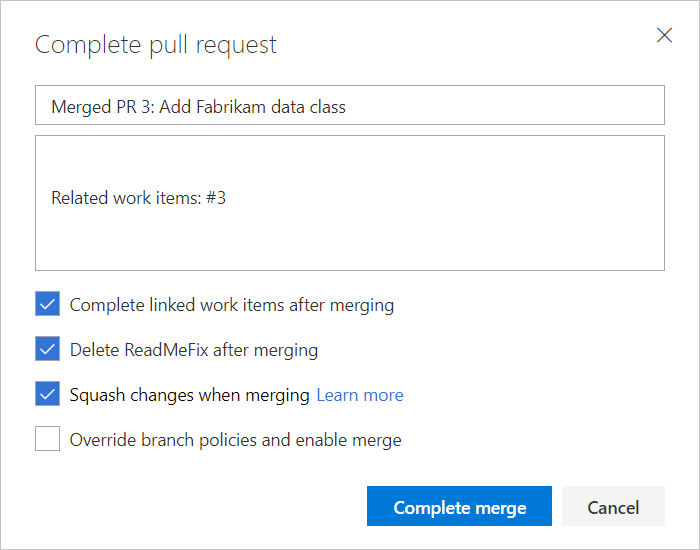Click the "#3" work item reference
This screenshot has height=550, width=700.
pyautogui.click(x=215, y=198)
